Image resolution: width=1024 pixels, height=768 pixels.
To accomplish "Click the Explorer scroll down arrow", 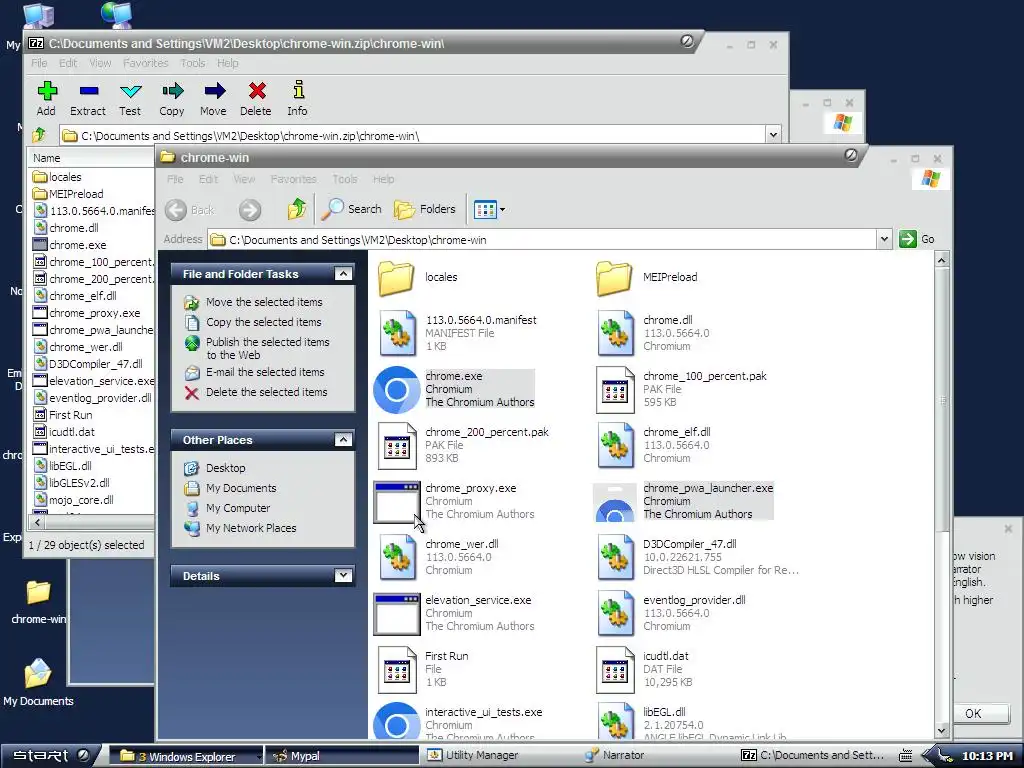I will (941, 731).
